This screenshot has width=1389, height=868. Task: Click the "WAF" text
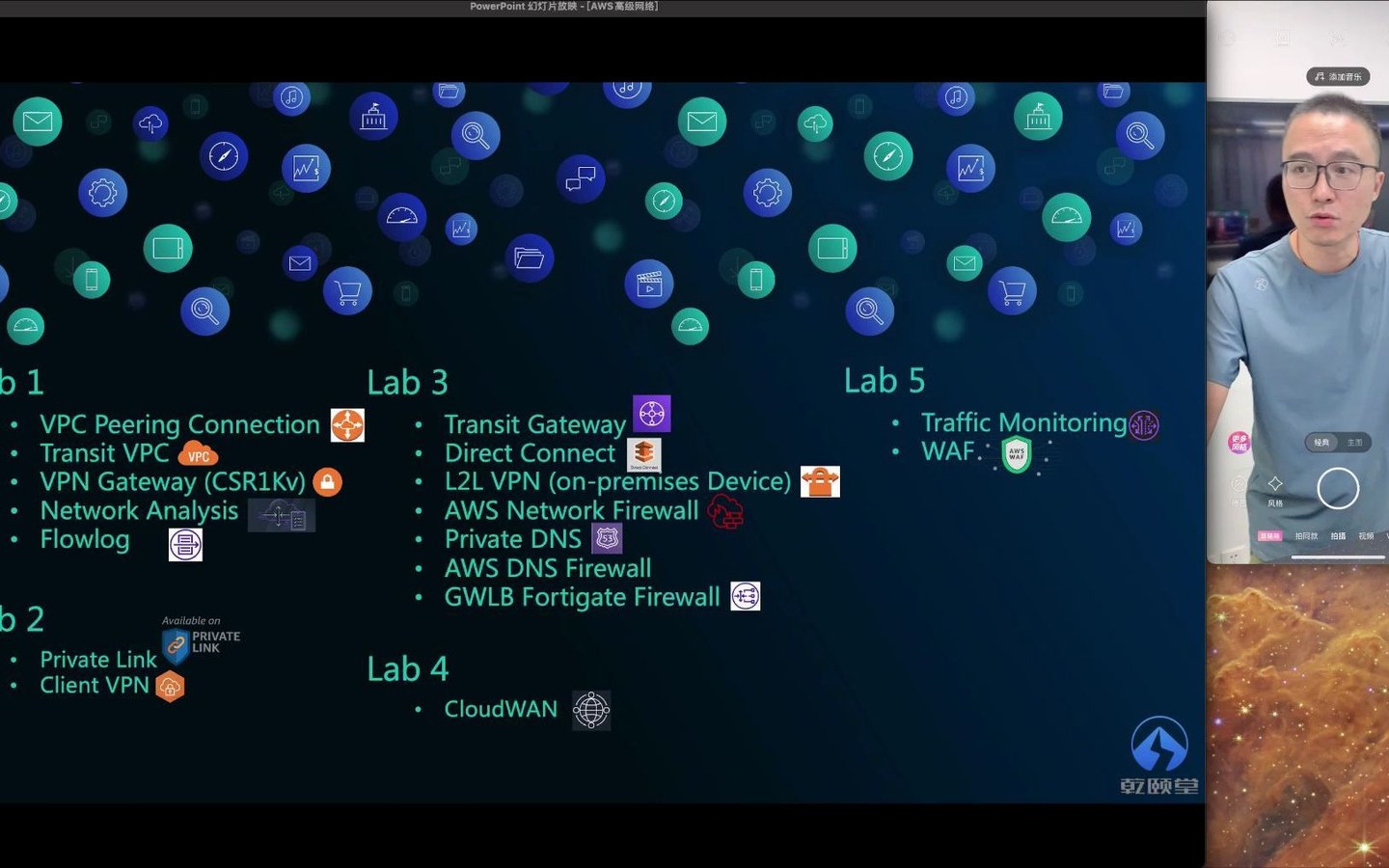(948, 451)
